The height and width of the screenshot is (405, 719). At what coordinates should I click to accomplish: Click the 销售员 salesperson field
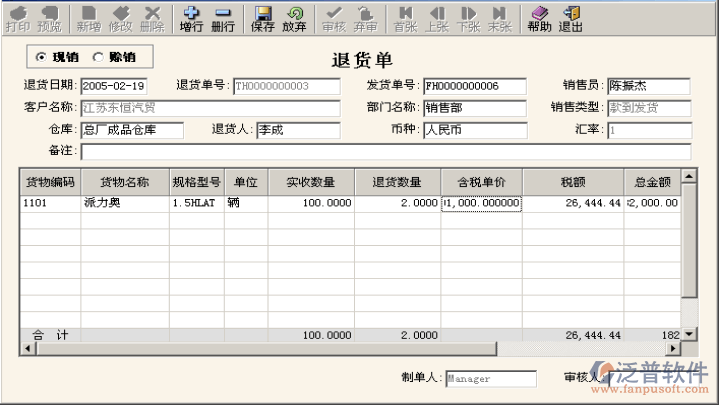tap(647, 86)
